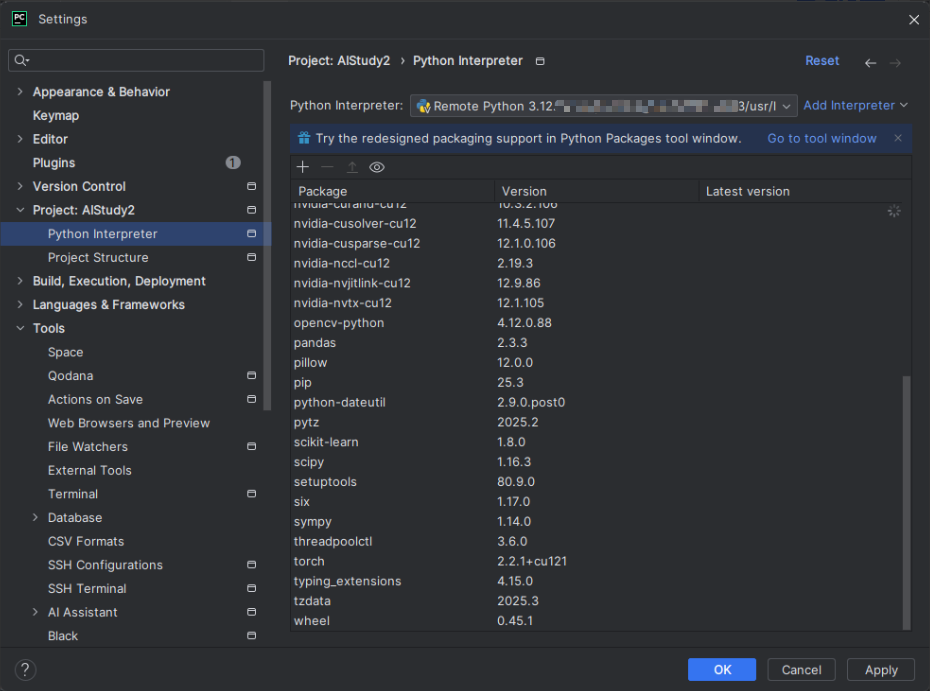This screenshot has height=691, width=930.
Task: Click project icon next to Project Structure
Action: 251,257
